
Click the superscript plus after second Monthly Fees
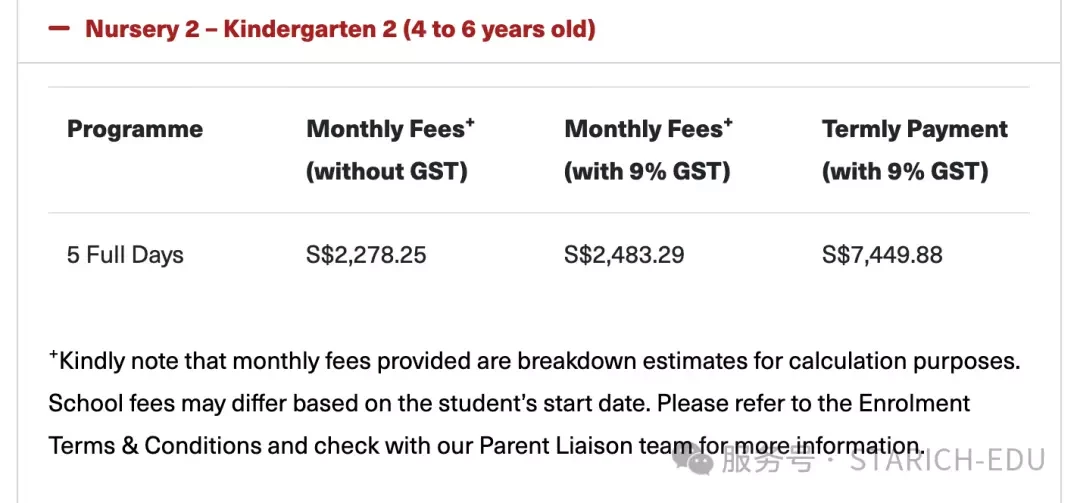pyautogui.click(x=728, y=123)
